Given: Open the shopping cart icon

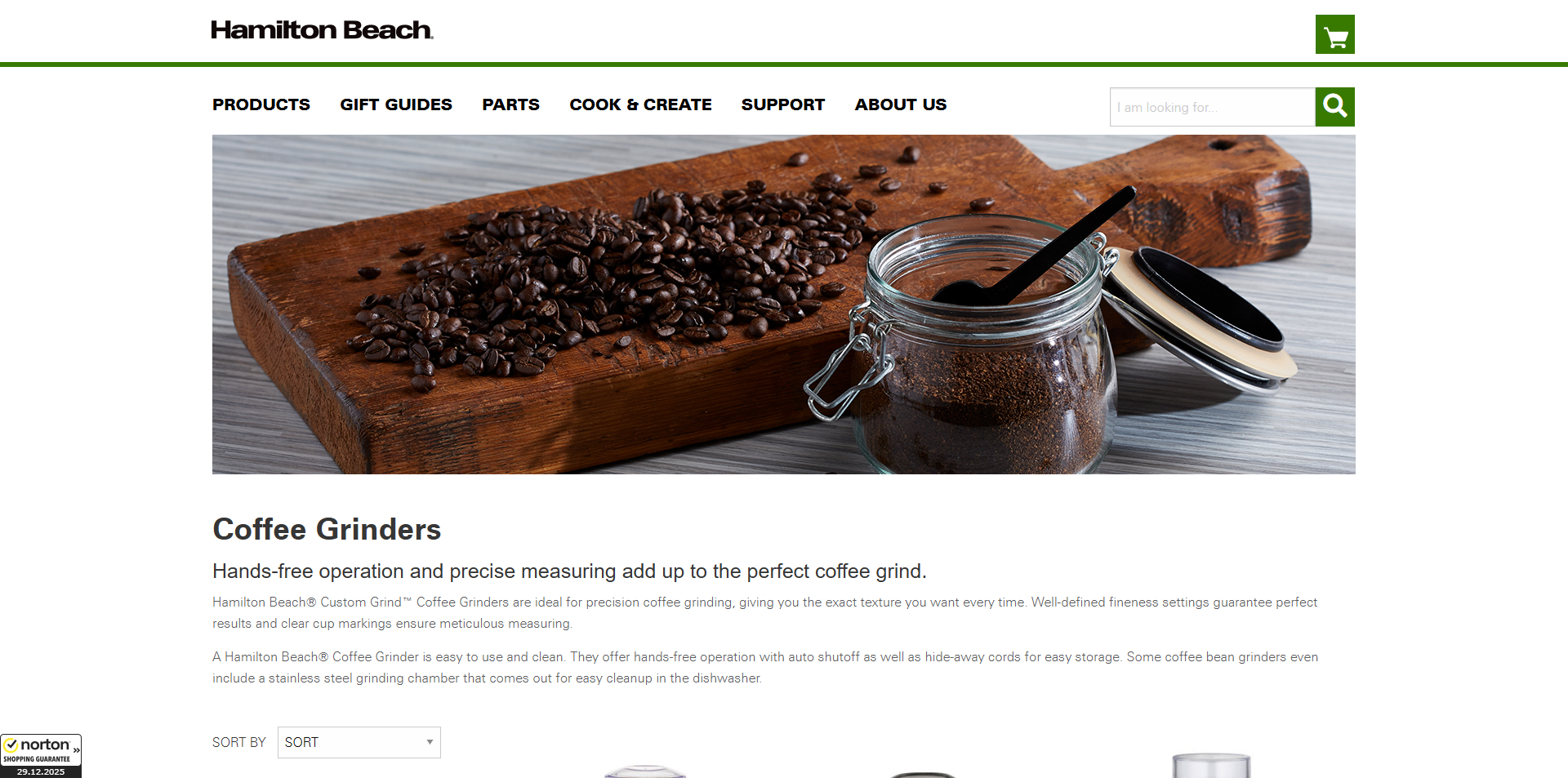Looking at the screenshot, I should pos(1334,34).
